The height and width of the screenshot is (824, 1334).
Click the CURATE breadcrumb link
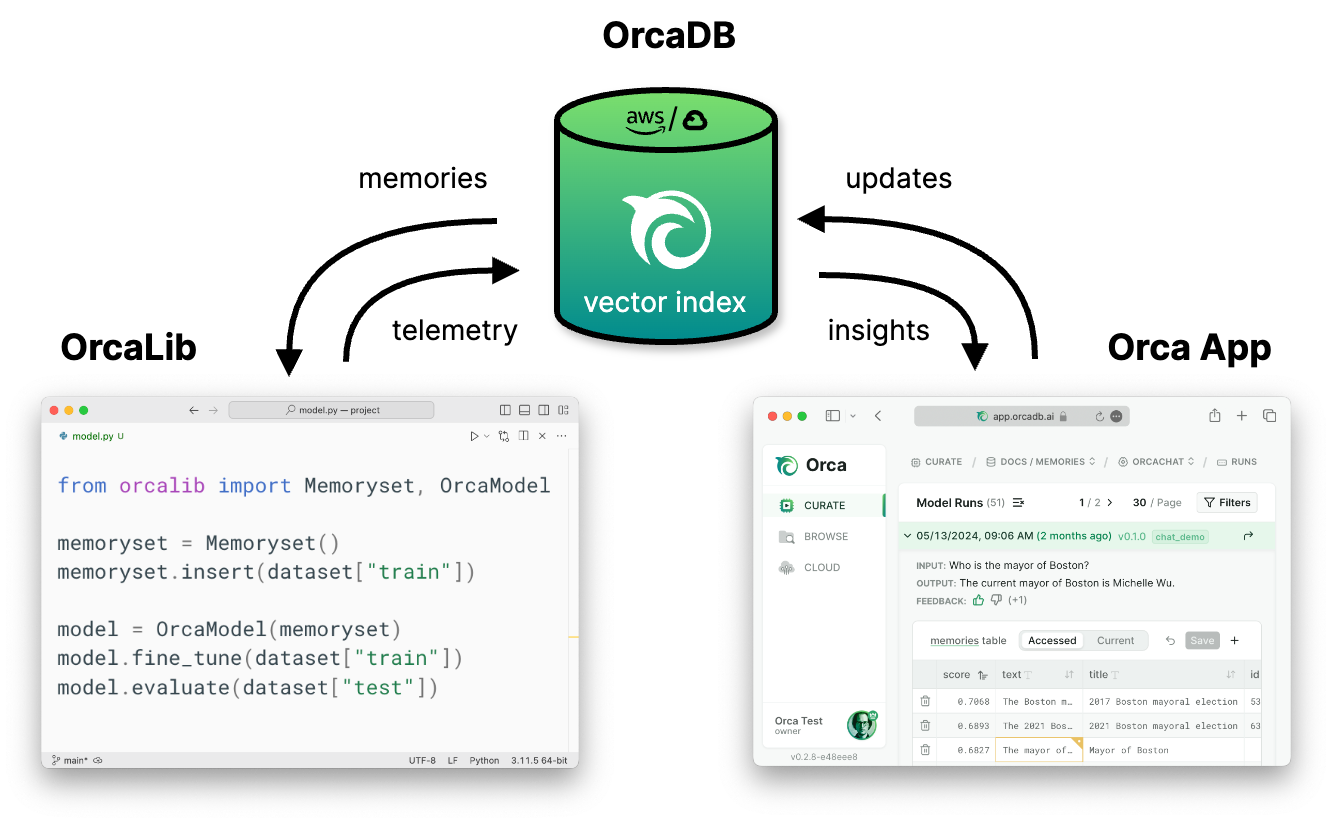[x=936, y=462]
